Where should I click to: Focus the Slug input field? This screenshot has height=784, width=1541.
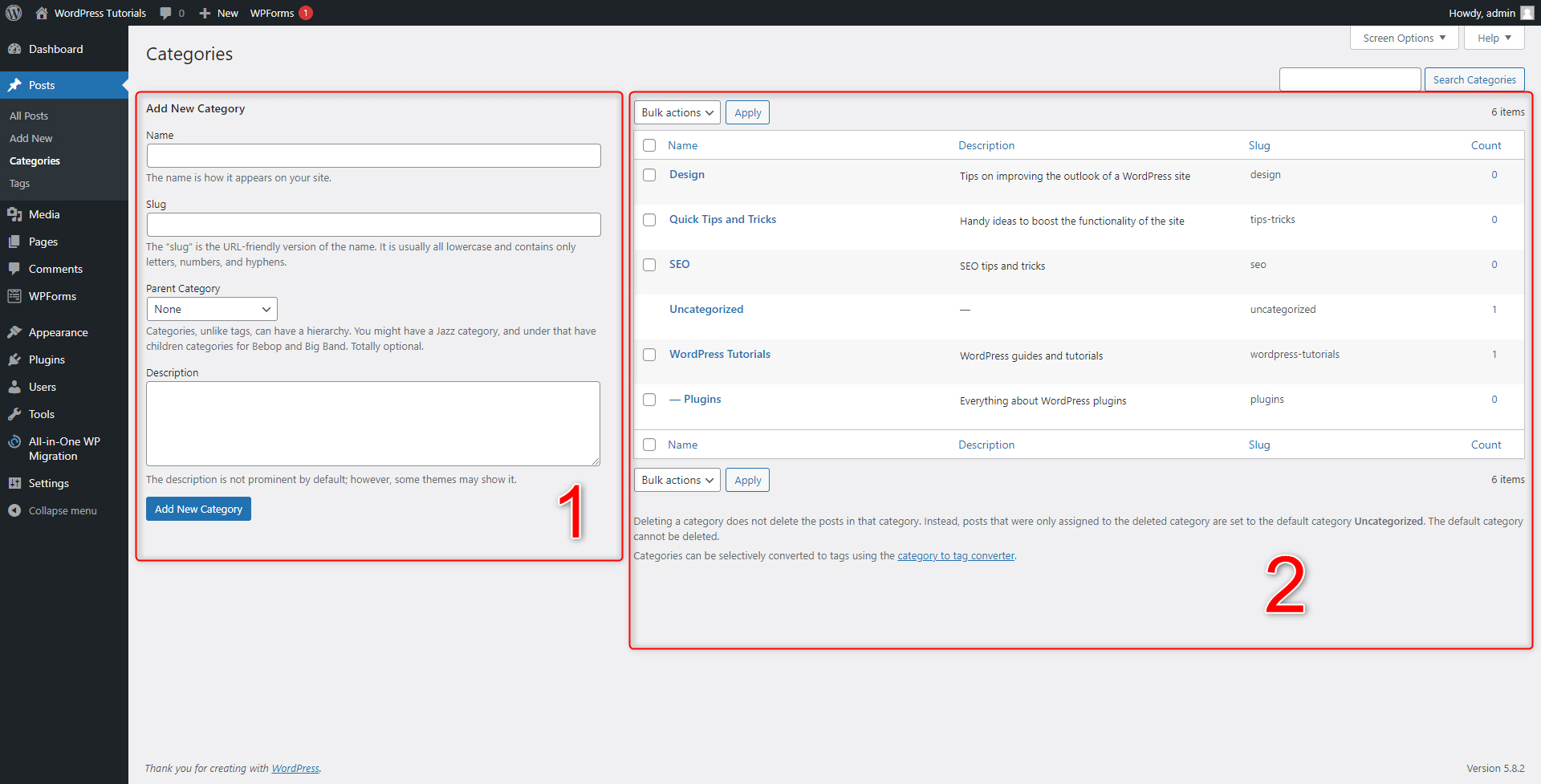pyautogui.click(x=373, y=225)
